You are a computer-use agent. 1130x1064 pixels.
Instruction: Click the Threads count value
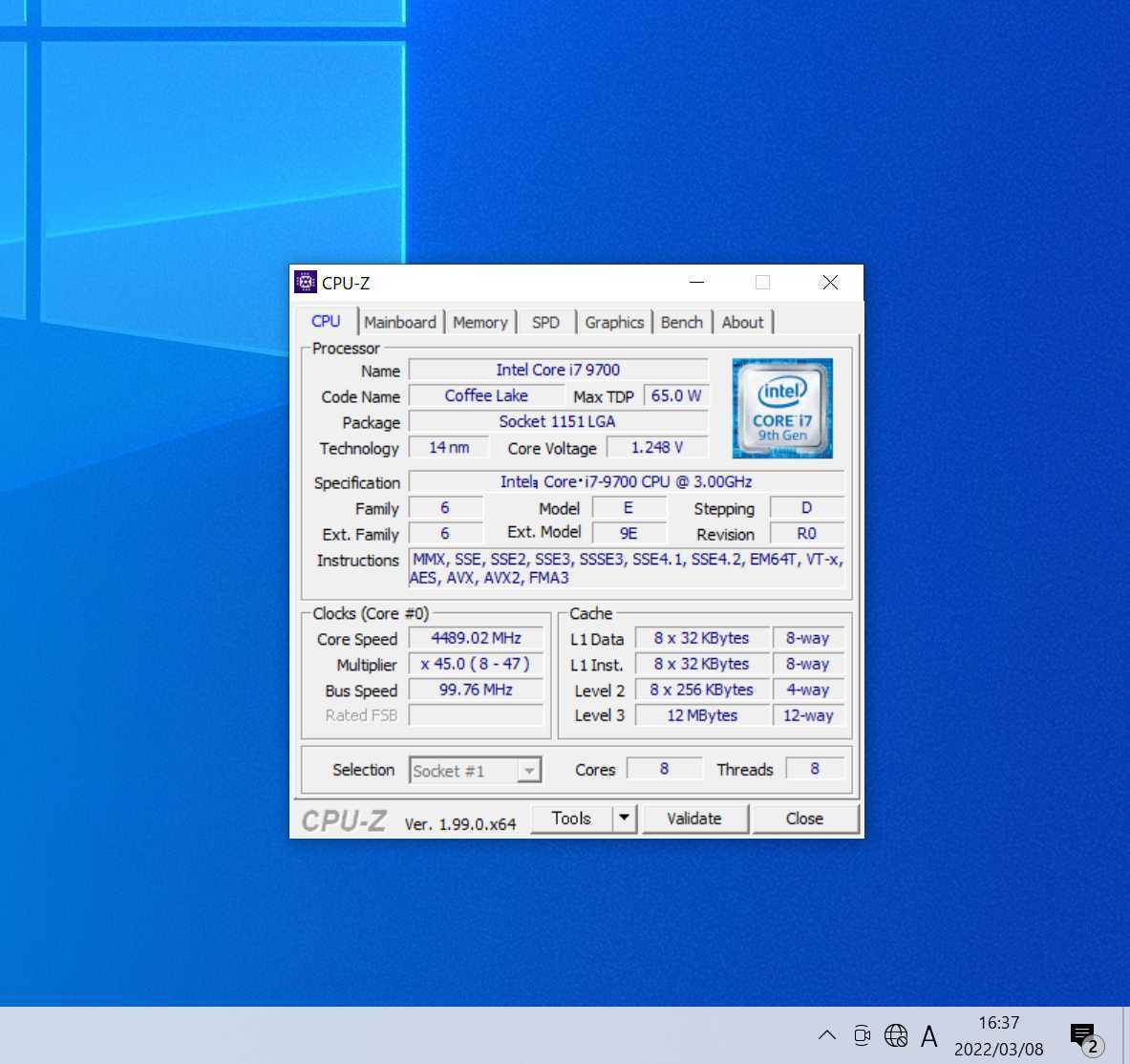pos(815,769)
